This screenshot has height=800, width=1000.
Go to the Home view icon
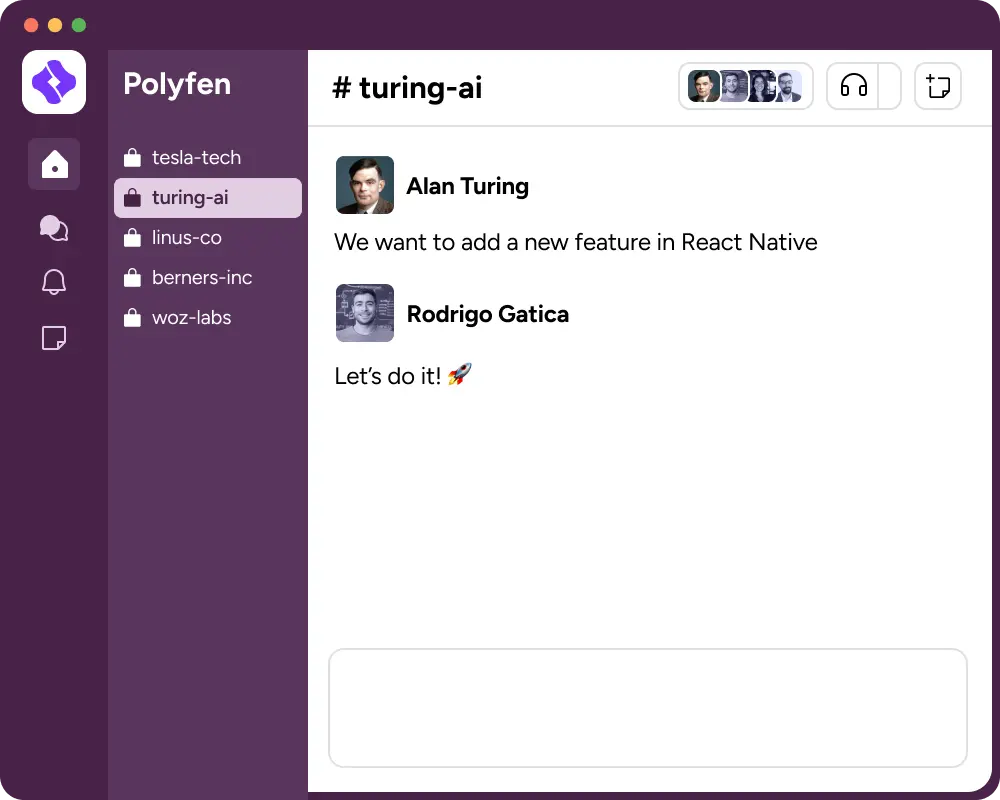click(54, 164)
